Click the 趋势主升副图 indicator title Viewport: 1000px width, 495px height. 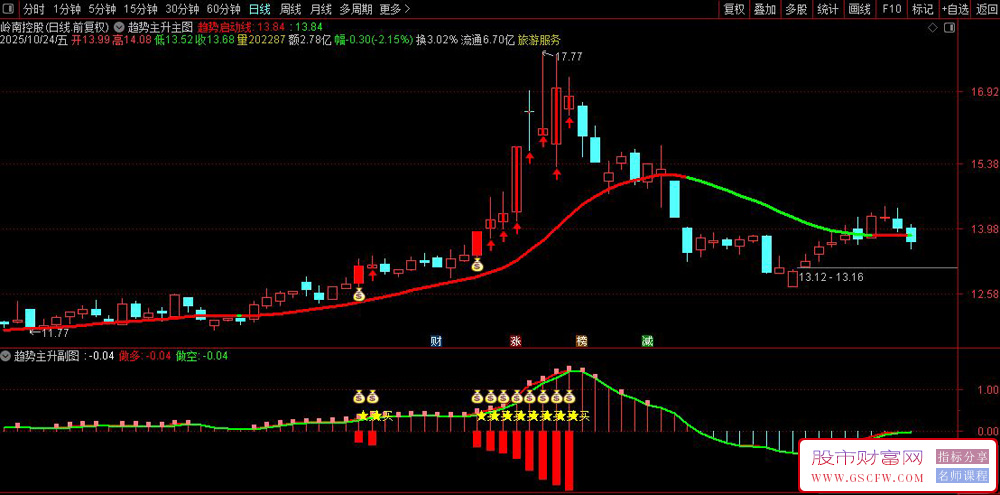47,356
